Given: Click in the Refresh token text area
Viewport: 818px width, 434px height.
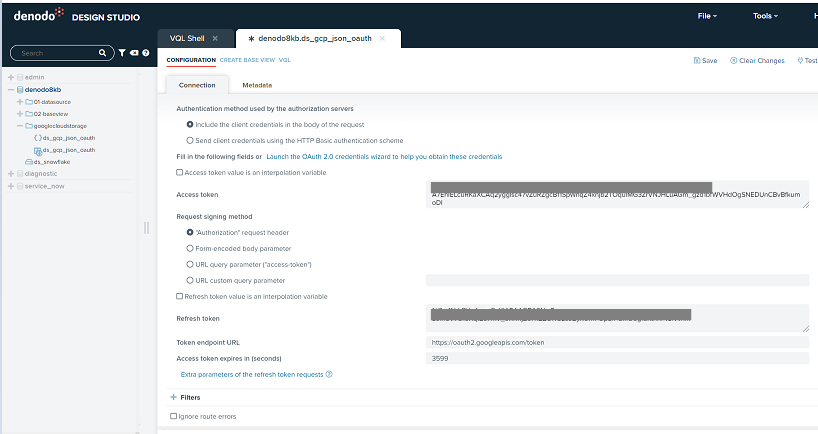Looking at the screenshot, I should click(618, 318).
